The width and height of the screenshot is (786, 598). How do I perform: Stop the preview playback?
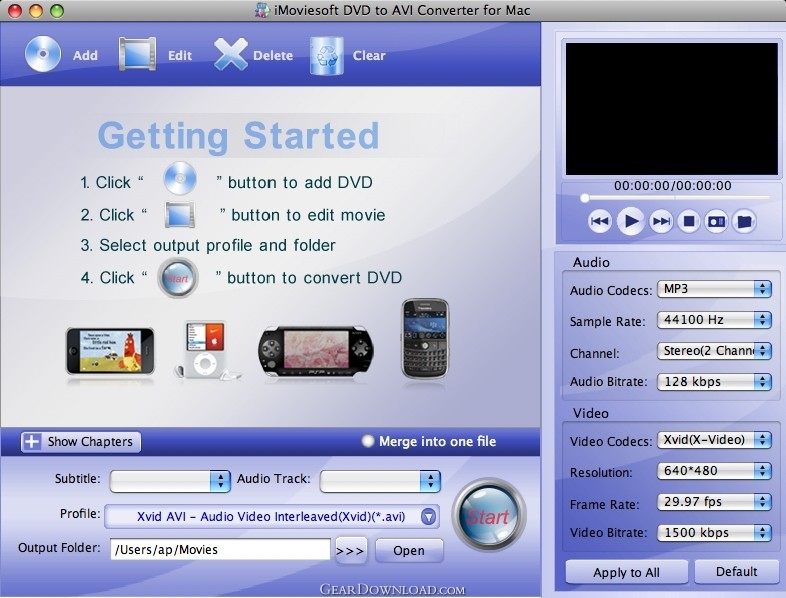click(x=688, y=221)
